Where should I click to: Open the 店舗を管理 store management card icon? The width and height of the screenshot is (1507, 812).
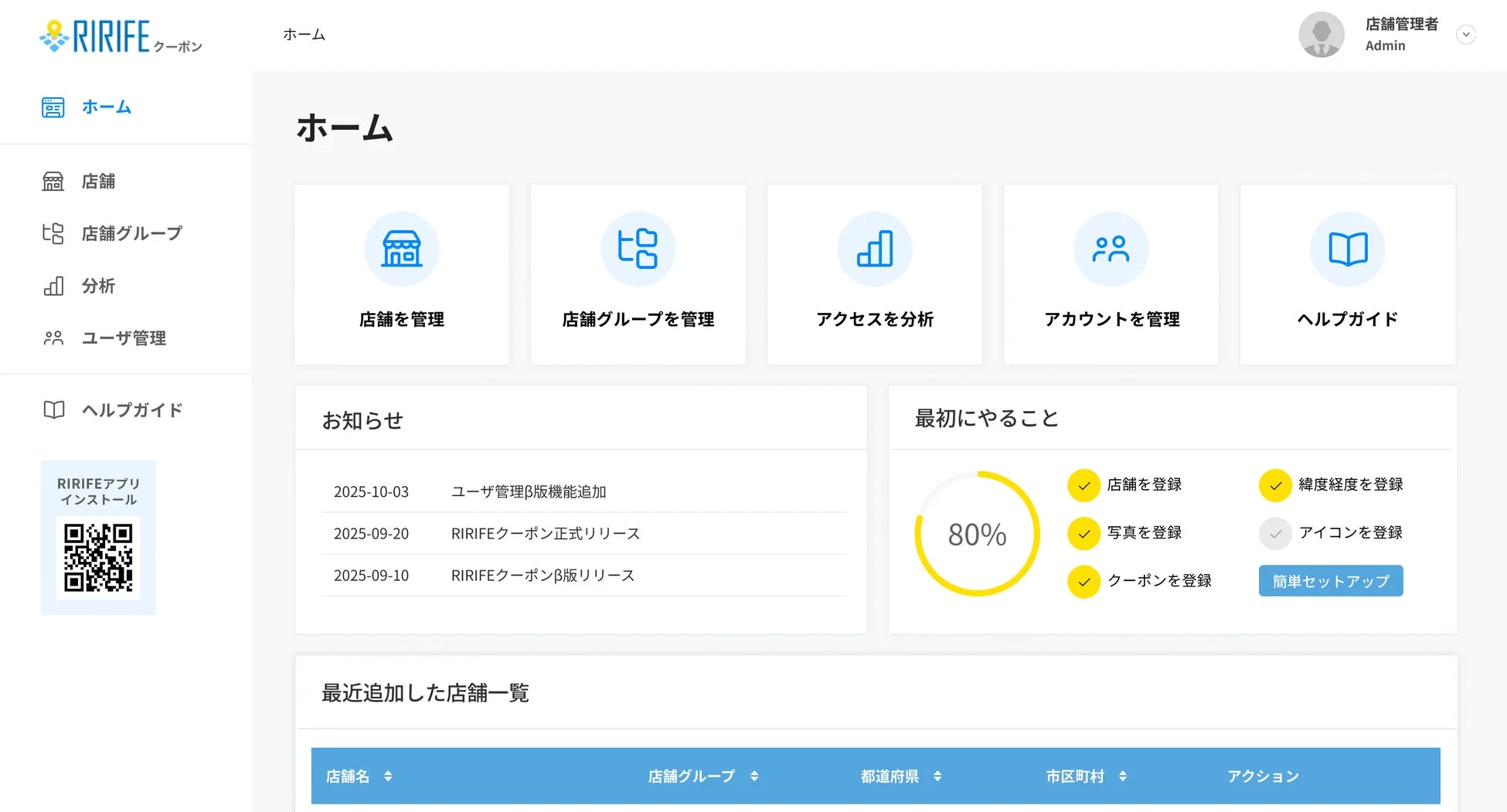coord(401,249)
